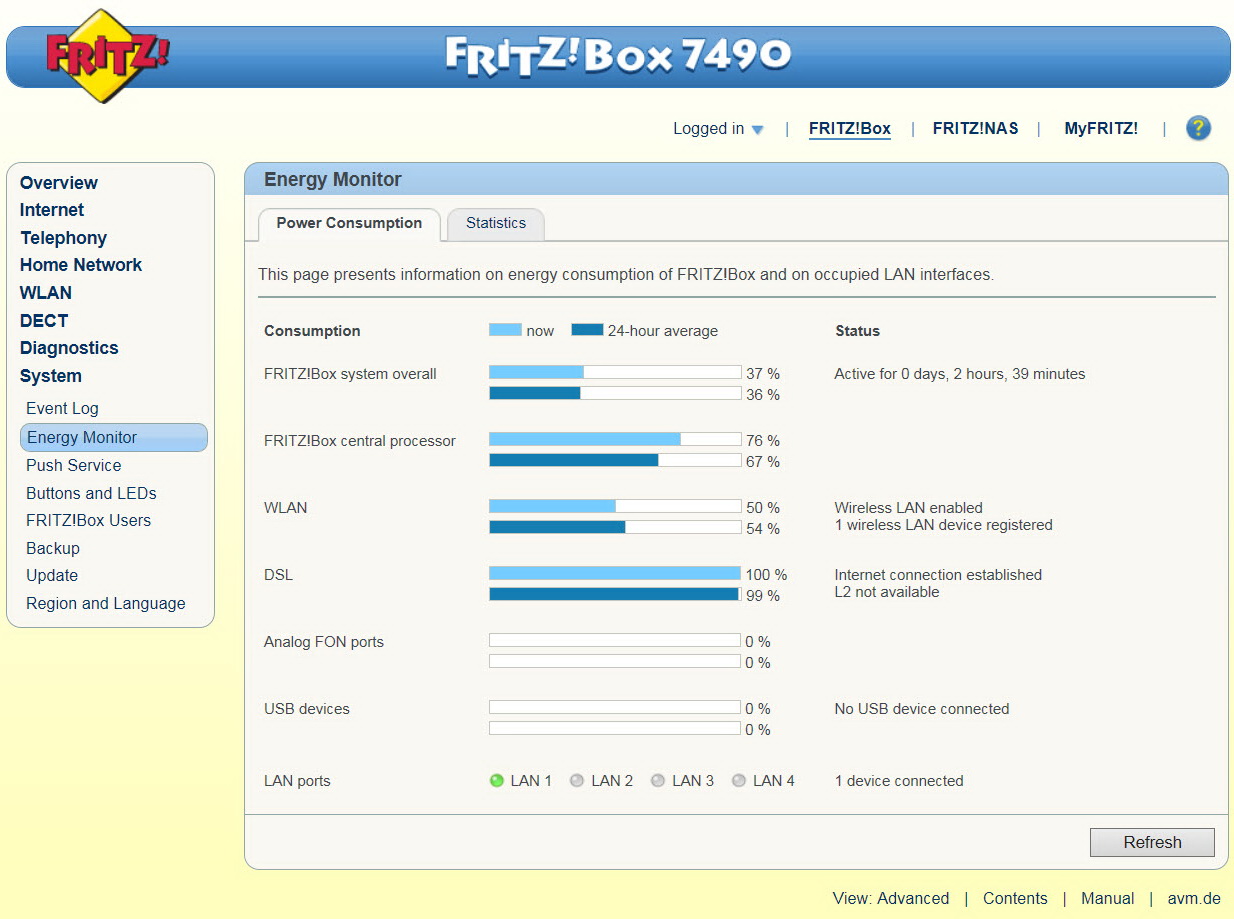
Task: Click the system overall 36 % average bar
Action: point(615,393)
